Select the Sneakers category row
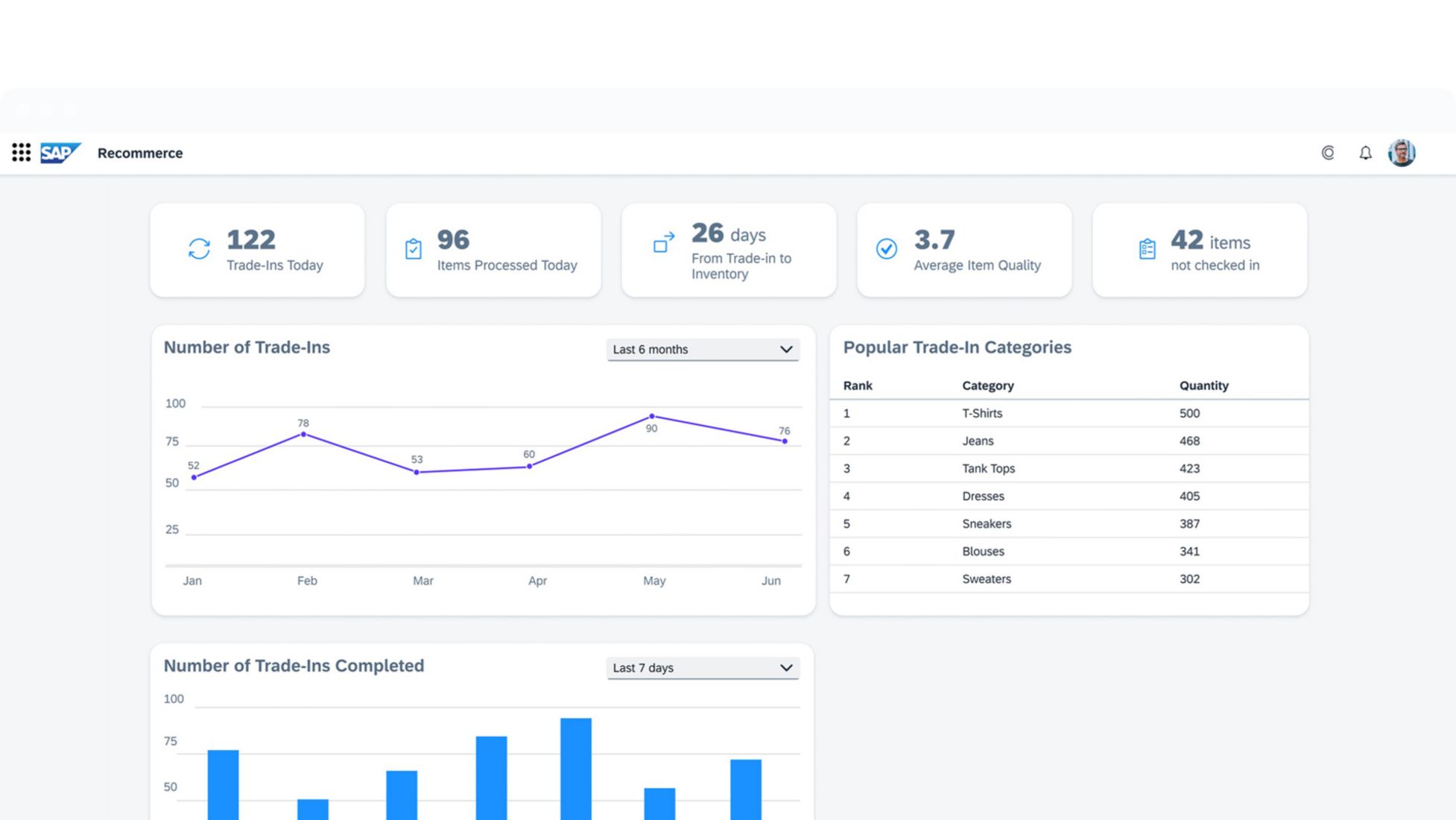 1069,523
